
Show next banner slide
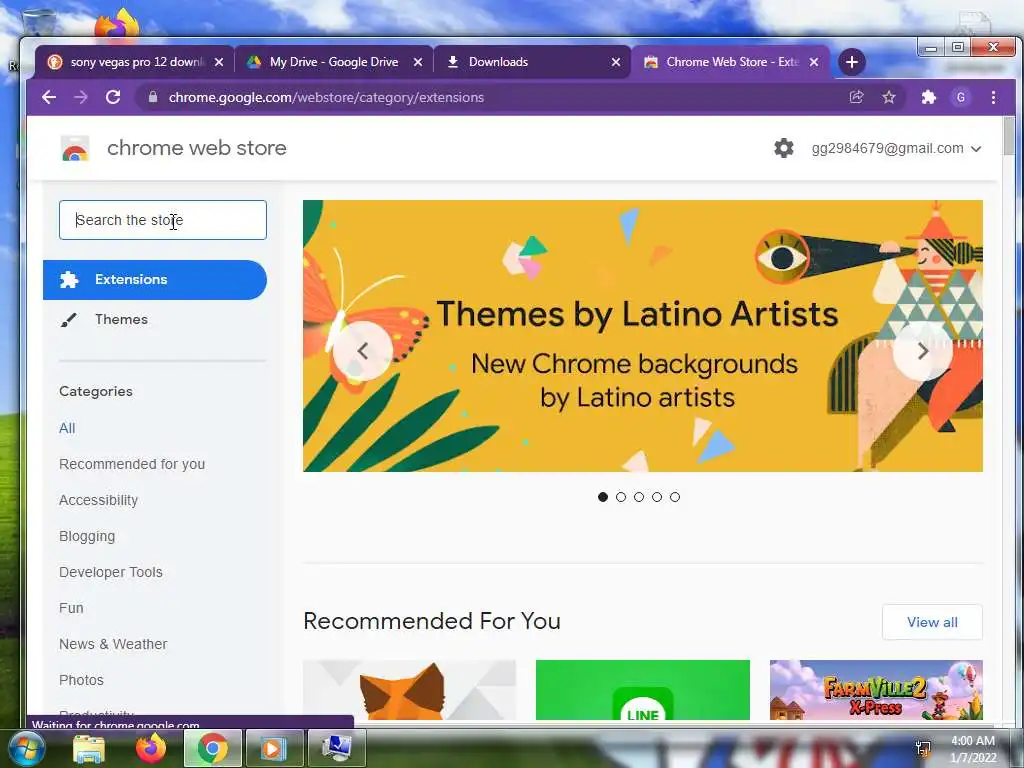click(x=922, y=351)
